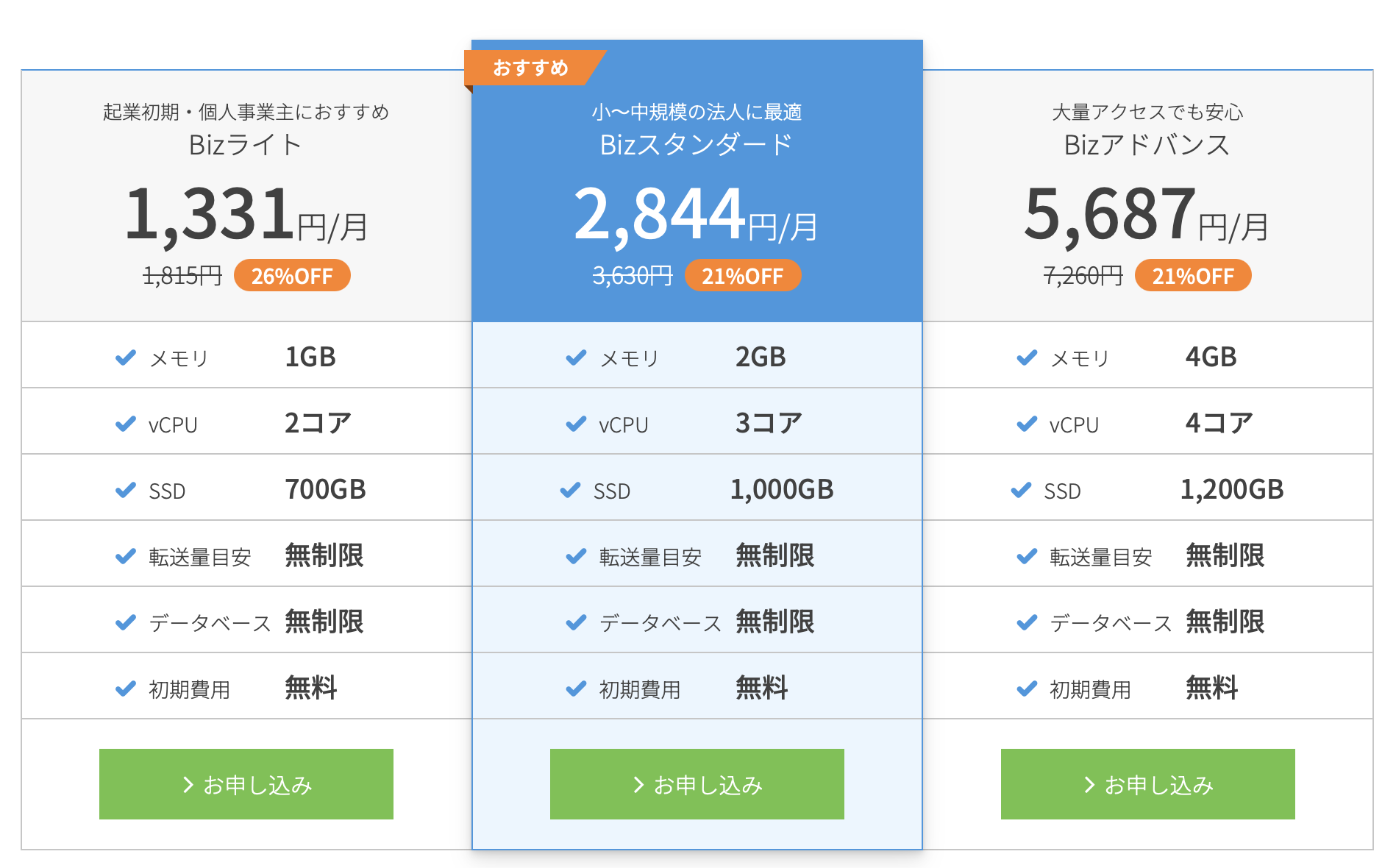This screenshot has width=1396, height=868.
Task: Click the orange おすすめ ribbon badge
Action: (x=531, y=68)
